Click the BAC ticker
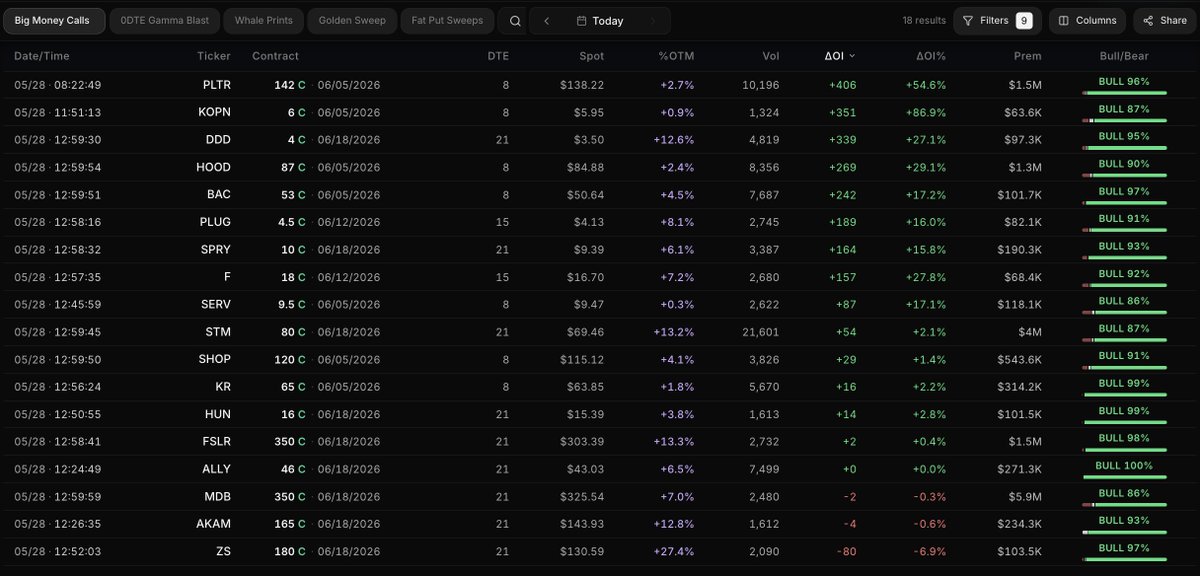 tap(219, 195)
